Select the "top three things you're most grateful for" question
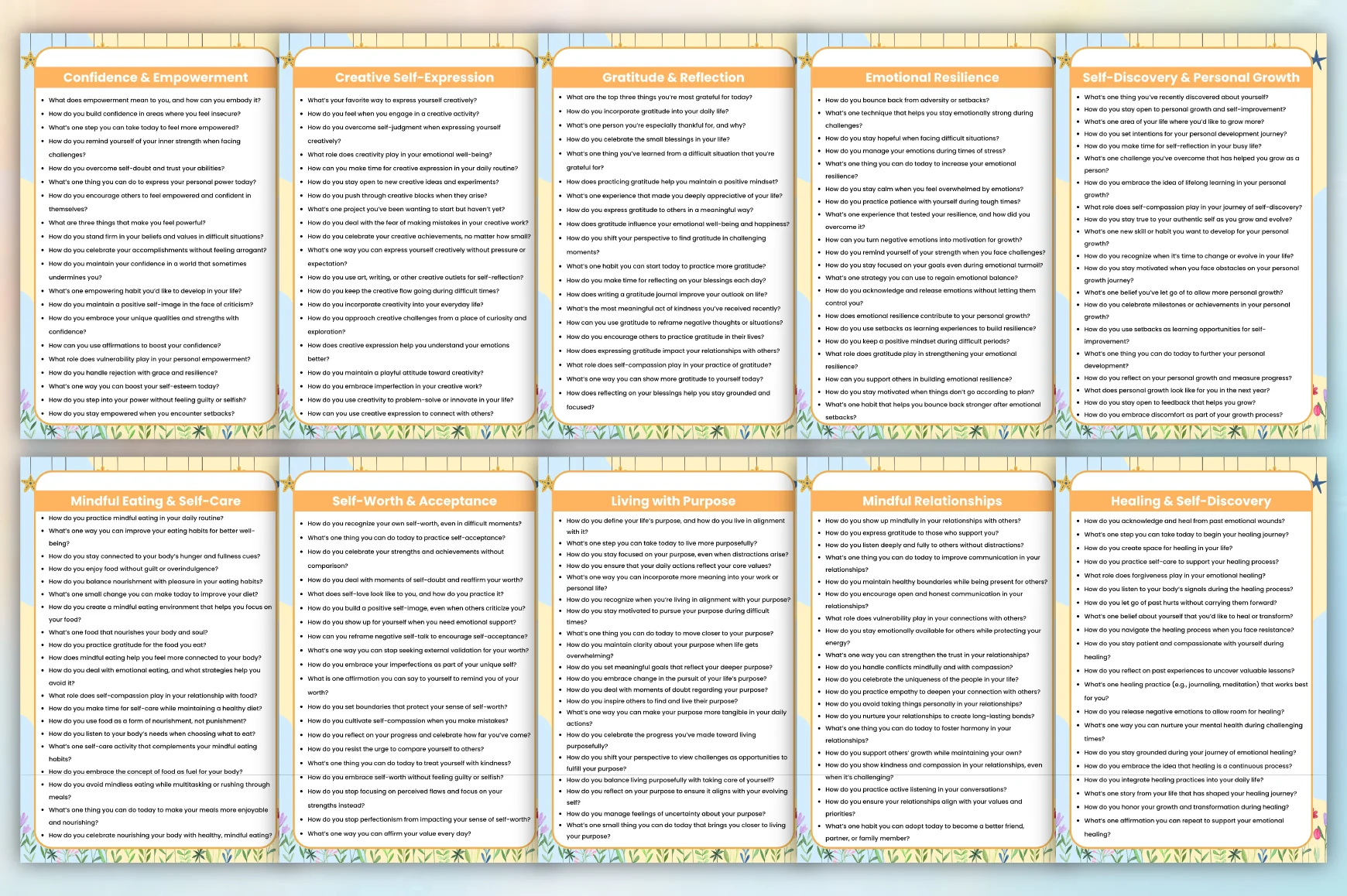 pyautogui.click(x=660, y=97)
